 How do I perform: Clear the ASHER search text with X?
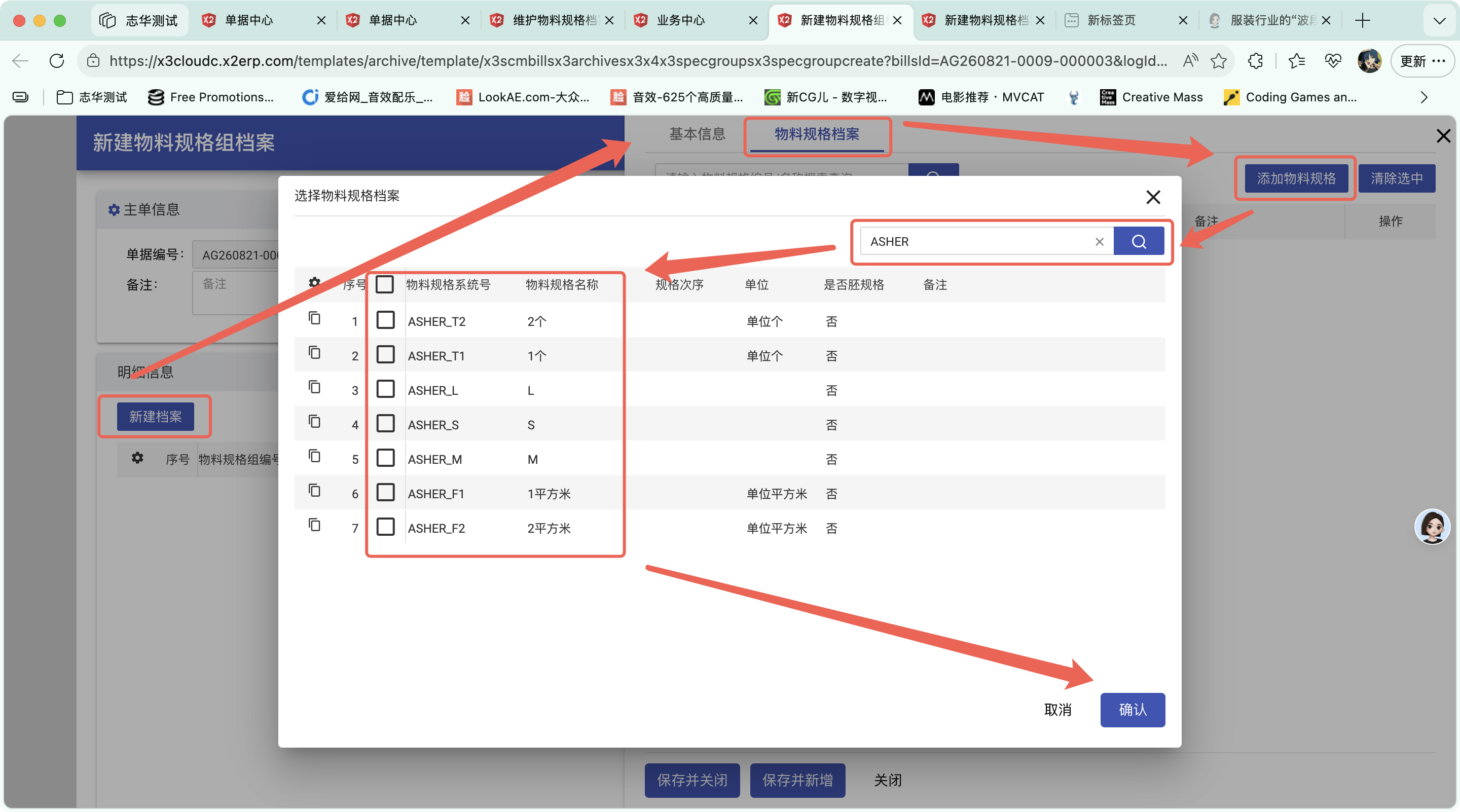[1100, 242]
